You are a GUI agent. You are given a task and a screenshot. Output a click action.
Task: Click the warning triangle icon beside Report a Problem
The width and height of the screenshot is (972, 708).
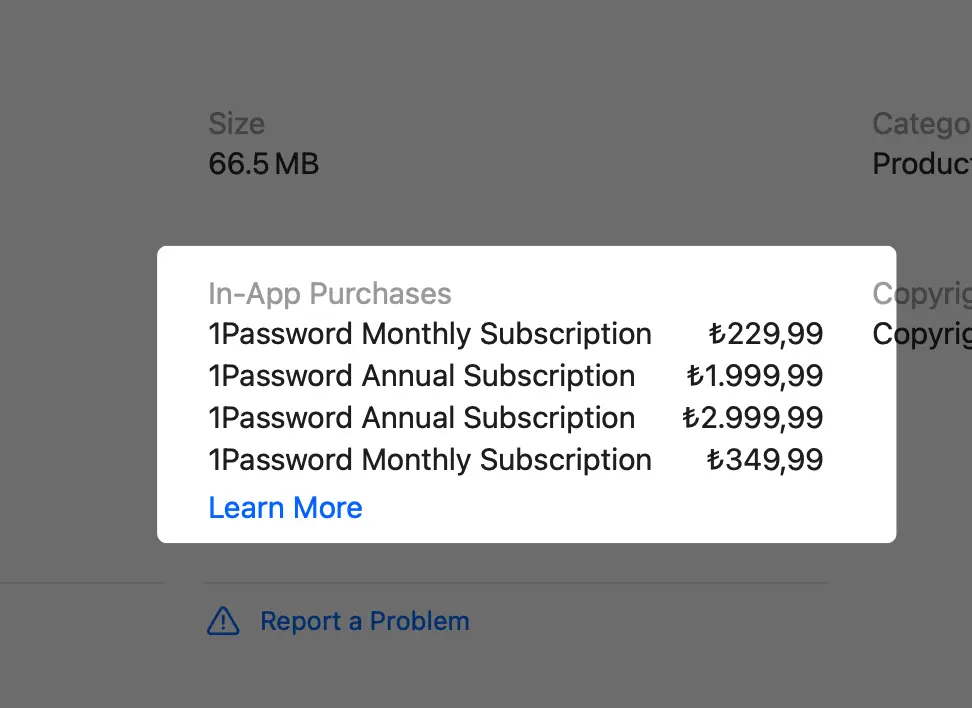point(224,621)
